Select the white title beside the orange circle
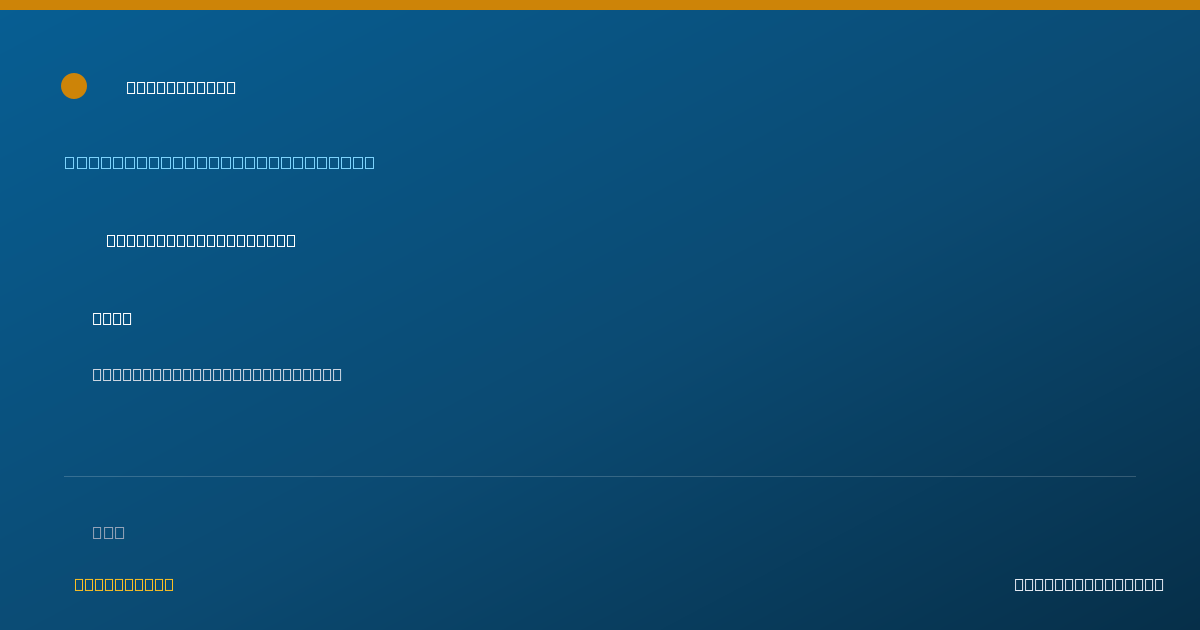Viewport: 1200px width, 630px height. pyautogui.click(x=181, y=87)
